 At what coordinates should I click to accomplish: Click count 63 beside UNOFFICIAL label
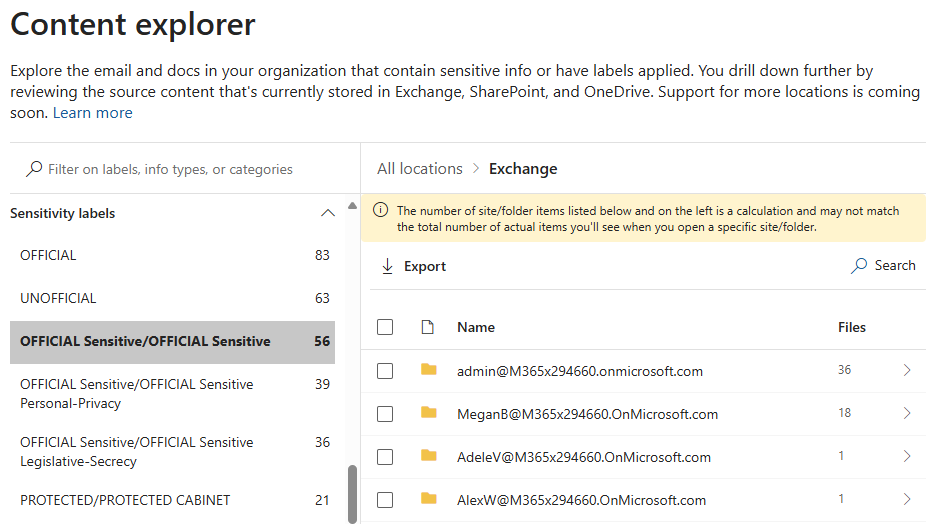click(x=322, y=298)
